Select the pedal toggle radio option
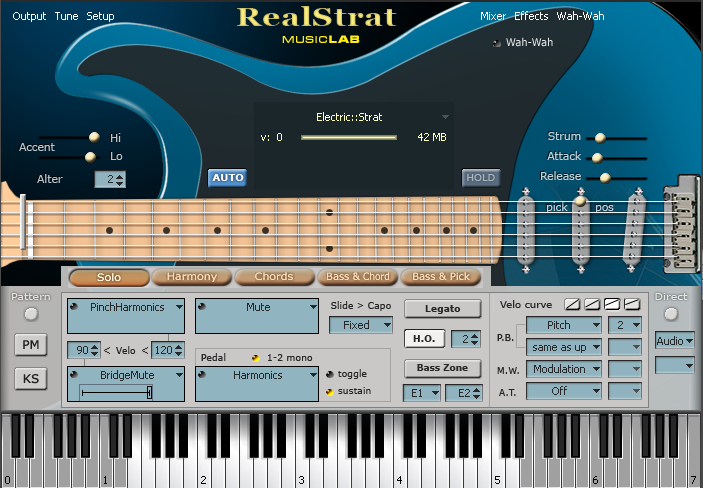Viewport: 703px width, 488px height. click(330, 374)
